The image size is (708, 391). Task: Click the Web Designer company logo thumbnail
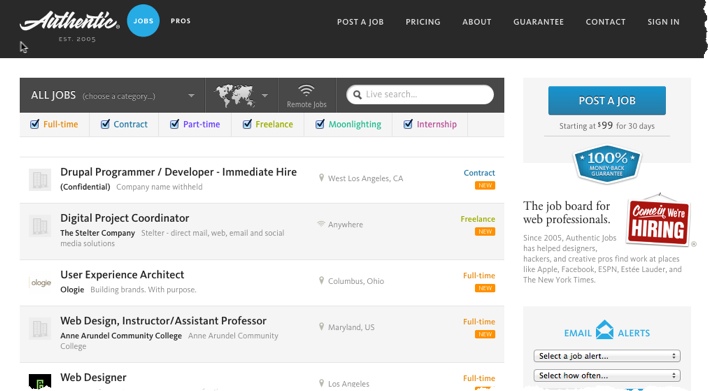[40, 382]
